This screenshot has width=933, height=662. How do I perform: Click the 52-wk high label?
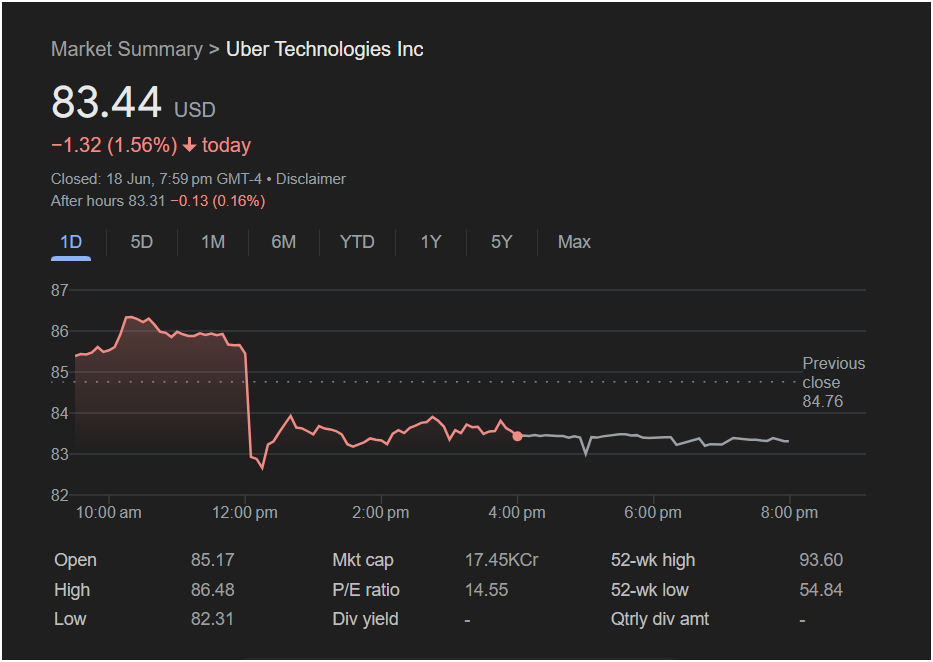click(x=653, y=560)
